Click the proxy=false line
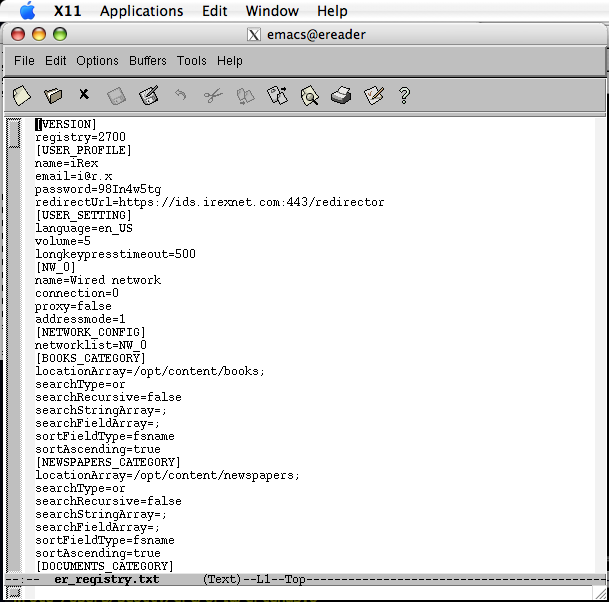Viewport: 609px width, 602px height. (73, 306)
